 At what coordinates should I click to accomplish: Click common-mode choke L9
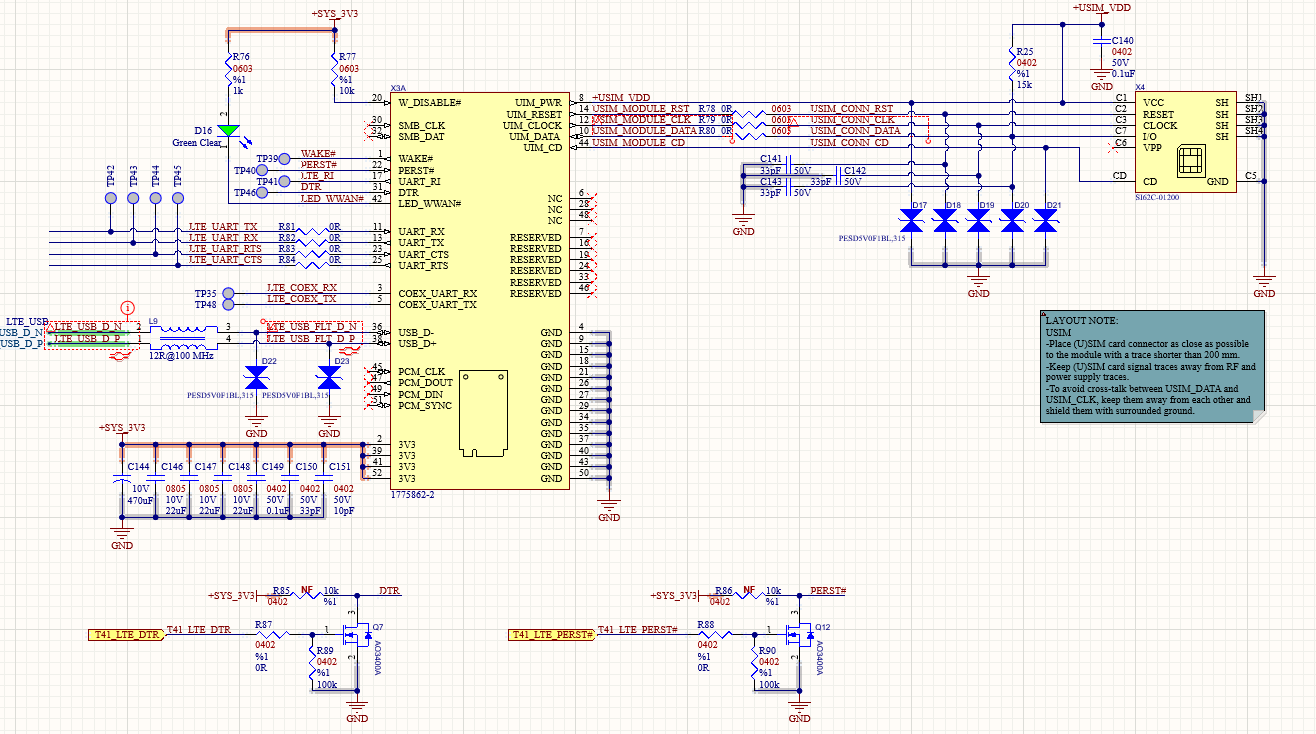pyautogui.click(x=187, y=335)
